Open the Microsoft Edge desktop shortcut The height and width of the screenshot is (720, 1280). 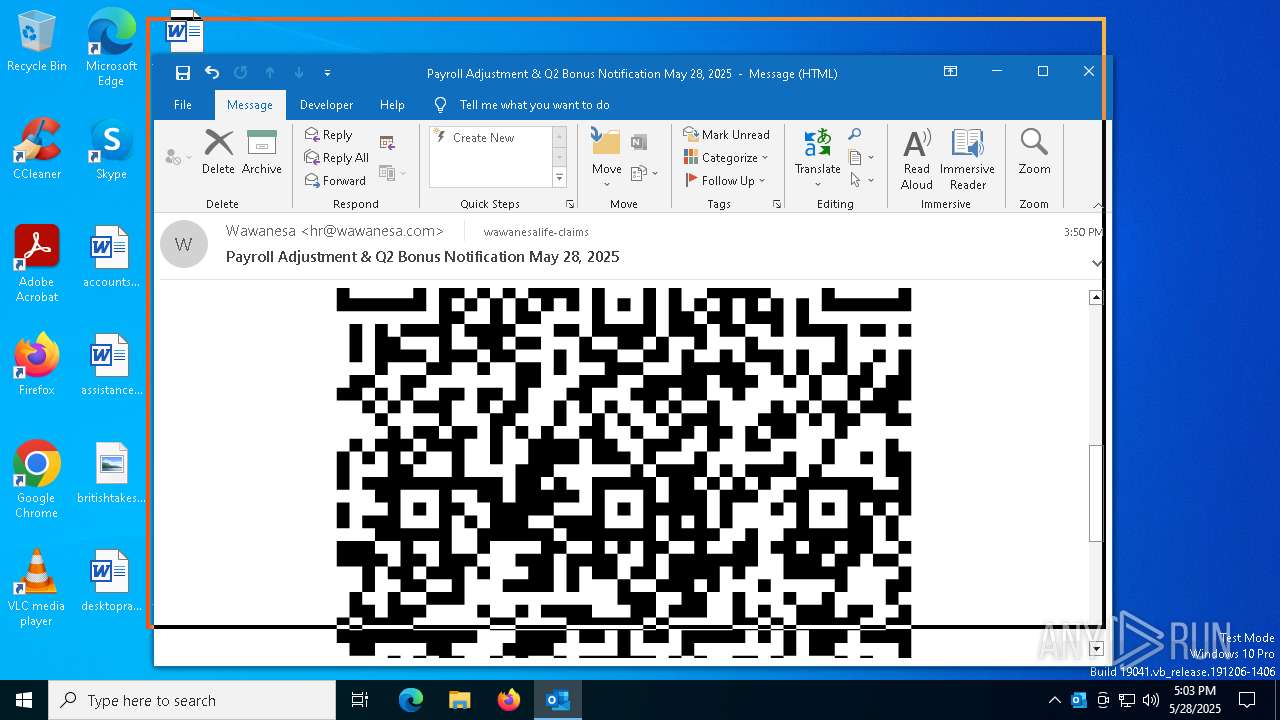(111, 48)
